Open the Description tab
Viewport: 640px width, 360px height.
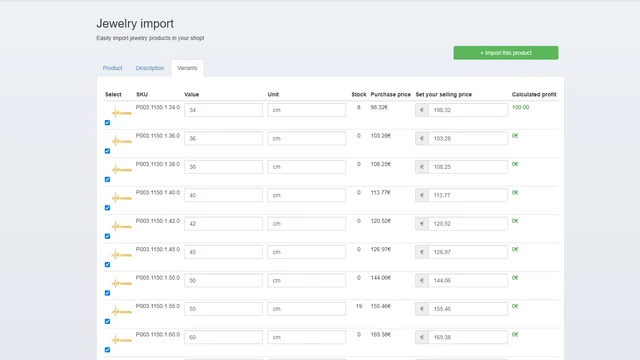point(150,68)
